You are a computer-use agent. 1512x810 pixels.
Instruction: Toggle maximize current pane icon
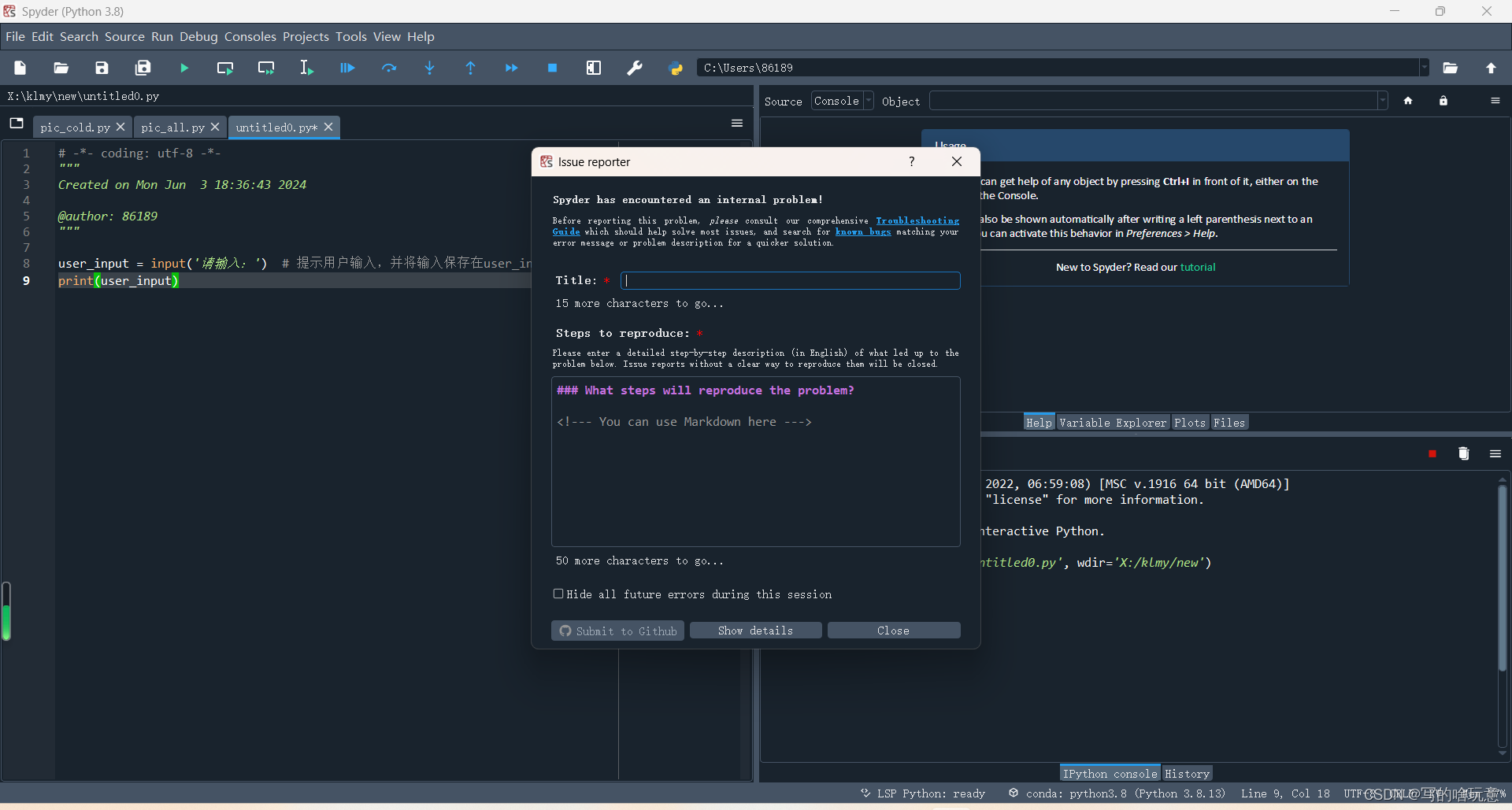point(594,68)
